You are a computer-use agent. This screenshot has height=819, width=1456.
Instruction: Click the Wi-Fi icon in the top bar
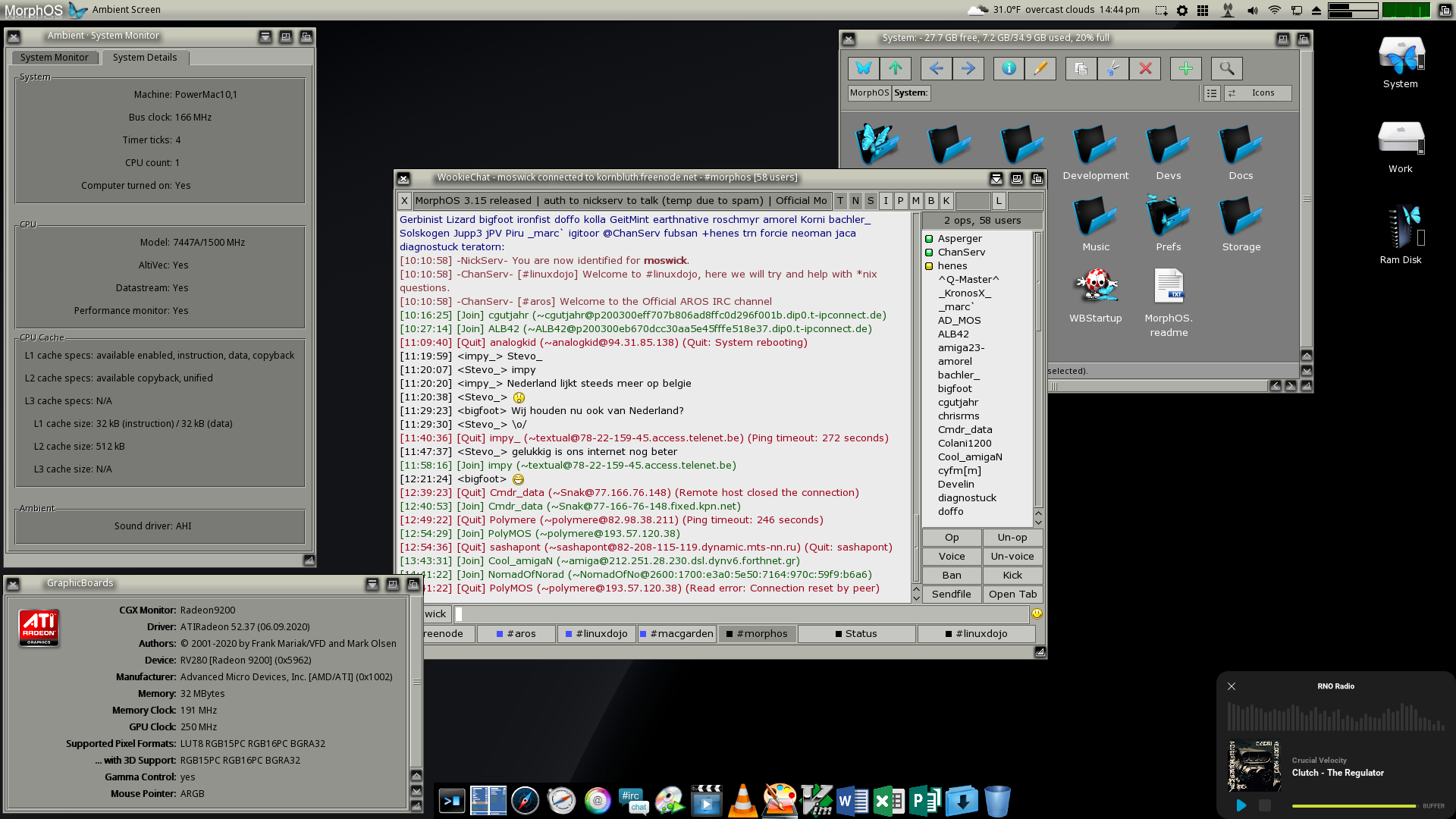(x=1274, y=10)
